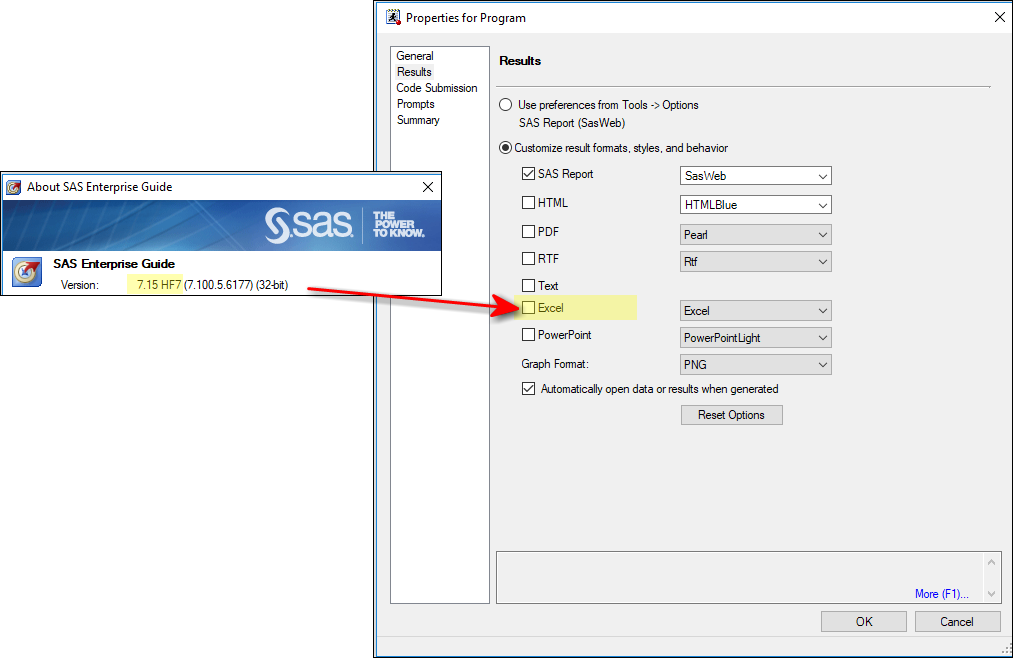Click the SAS Enterprise Guide application icon
Image resolution: width=1013 pixels, height=658 pixels.
click(x=26, y=271)
